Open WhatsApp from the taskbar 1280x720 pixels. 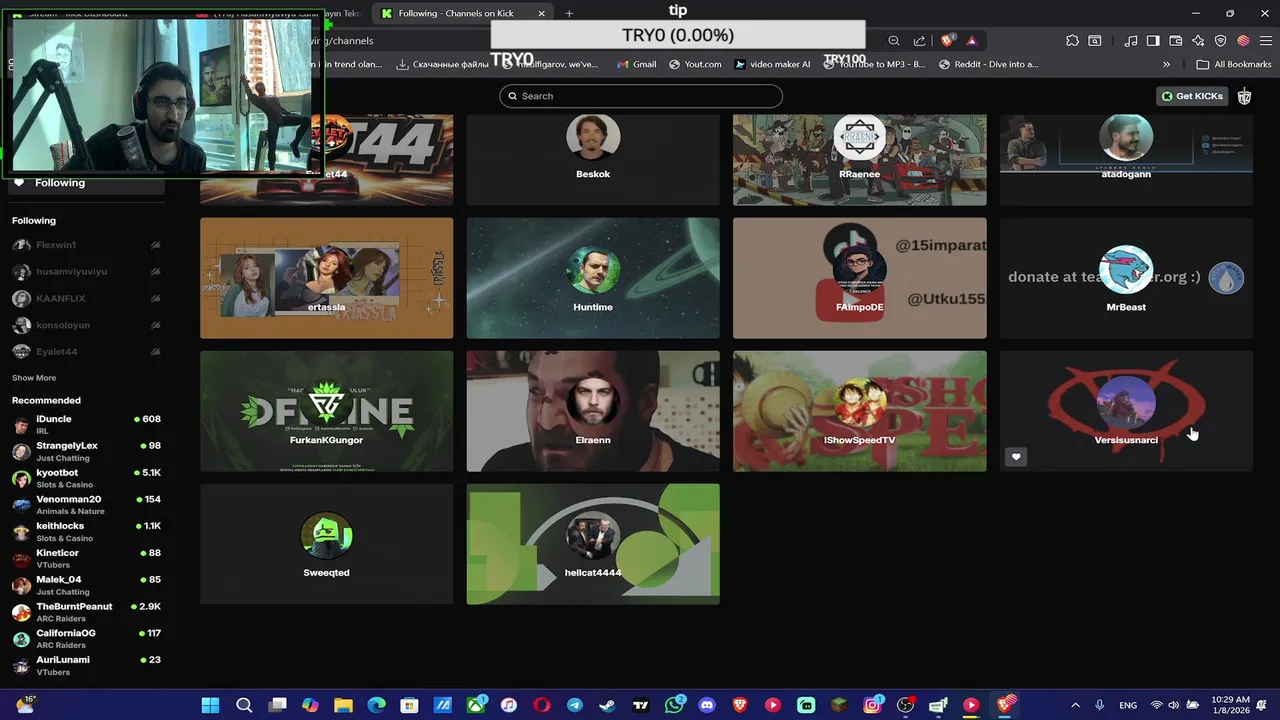pos(674,705)
